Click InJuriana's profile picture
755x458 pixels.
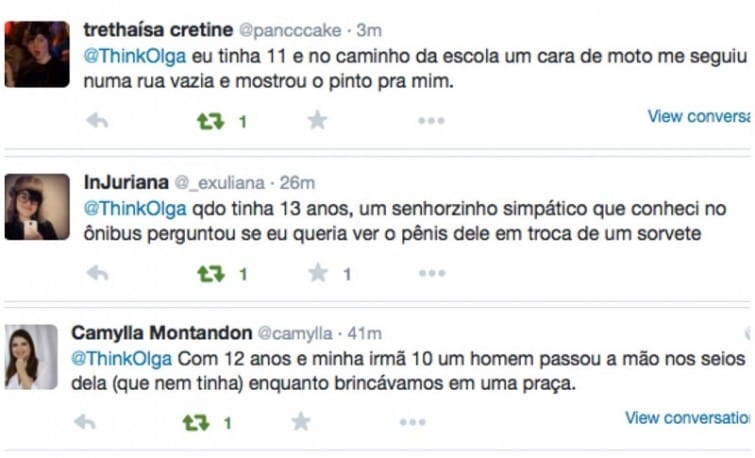[x=37, y=206]
